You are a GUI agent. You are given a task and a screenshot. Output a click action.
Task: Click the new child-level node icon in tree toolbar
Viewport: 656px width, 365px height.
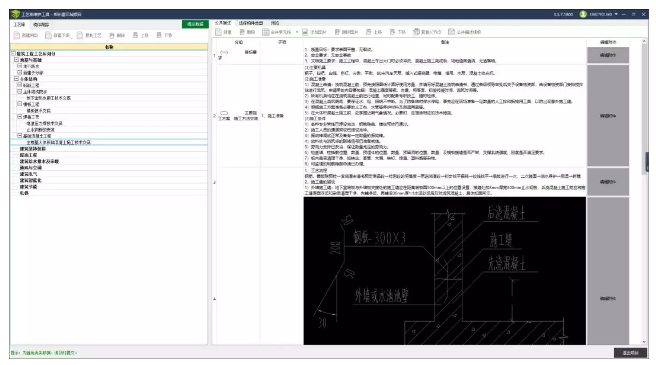click(x=49, y=35)
